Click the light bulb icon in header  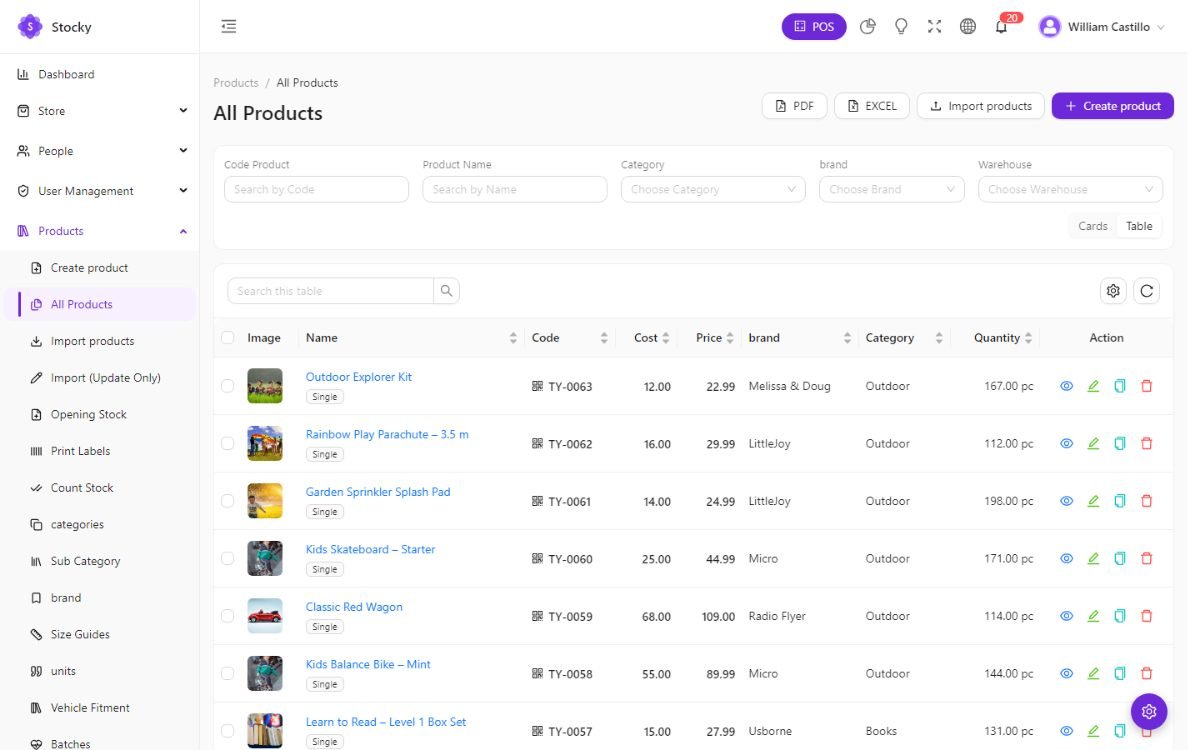pos(901,27)
